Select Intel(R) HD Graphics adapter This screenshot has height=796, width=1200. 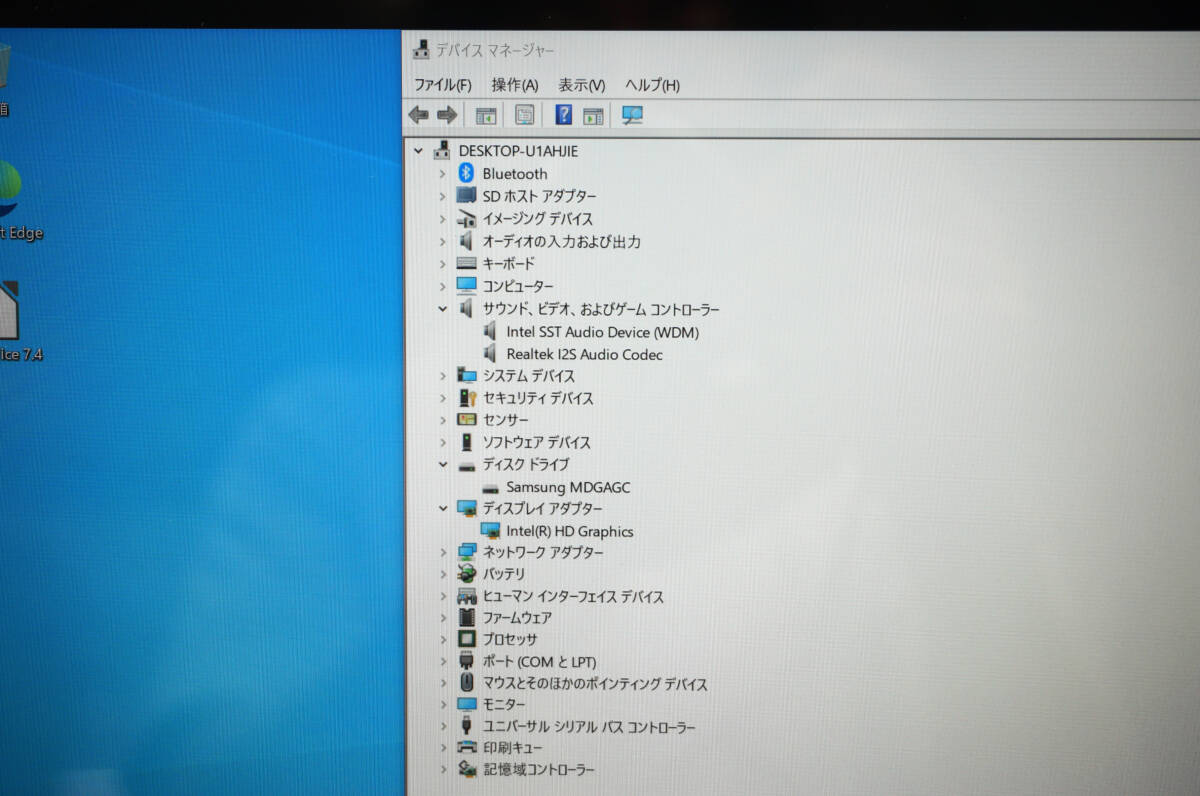point(569,531)
